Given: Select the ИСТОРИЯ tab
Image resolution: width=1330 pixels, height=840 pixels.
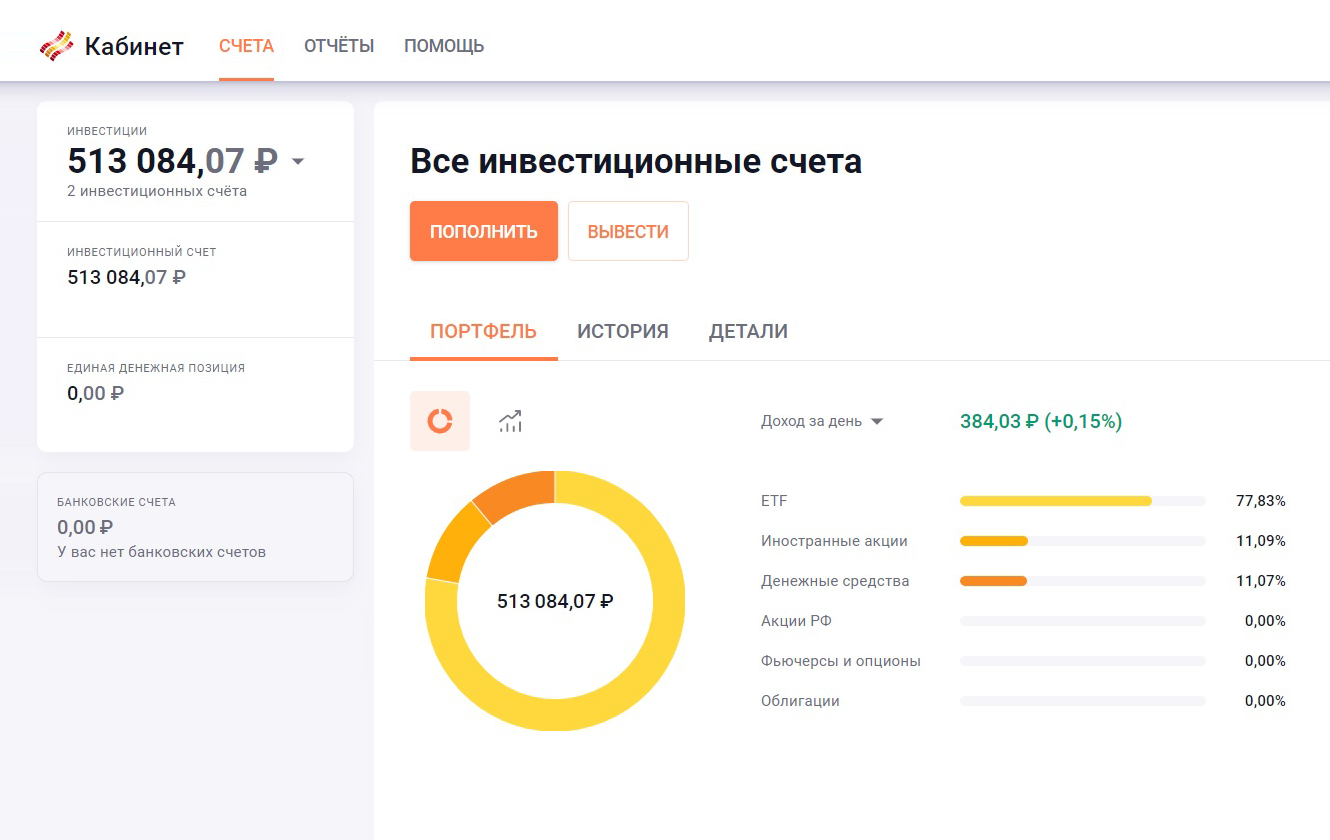Looking at the screenshot, I should [x=623, y=331].
